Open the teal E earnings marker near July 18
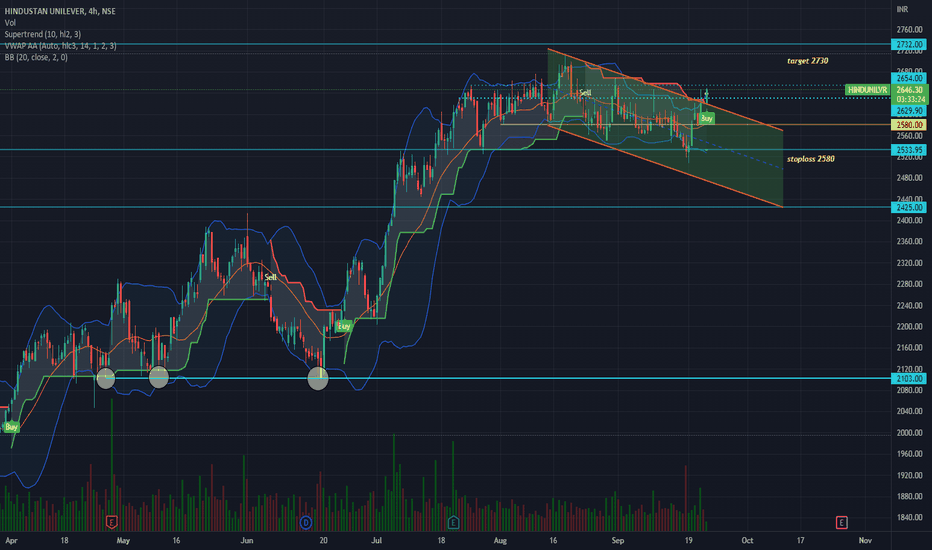This screenshot has width=932, height=550. pos(453,523)
